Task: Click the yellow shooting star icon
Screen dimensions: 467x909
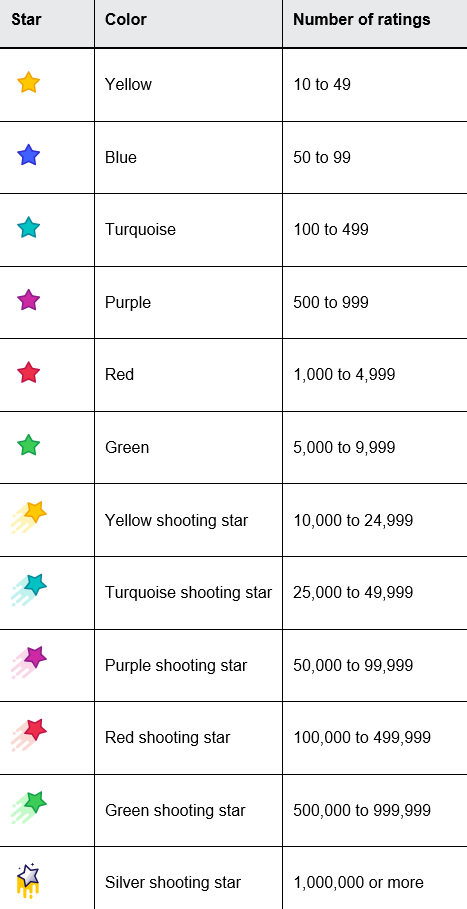Action: coord(28,518)
